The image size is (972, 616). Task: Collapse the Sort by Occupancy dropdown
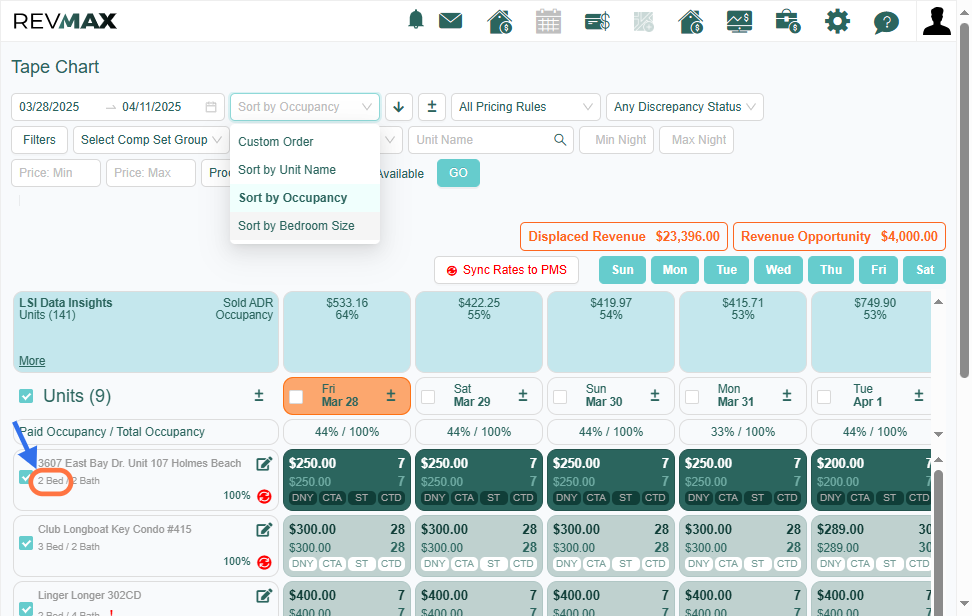coord(304,107)
